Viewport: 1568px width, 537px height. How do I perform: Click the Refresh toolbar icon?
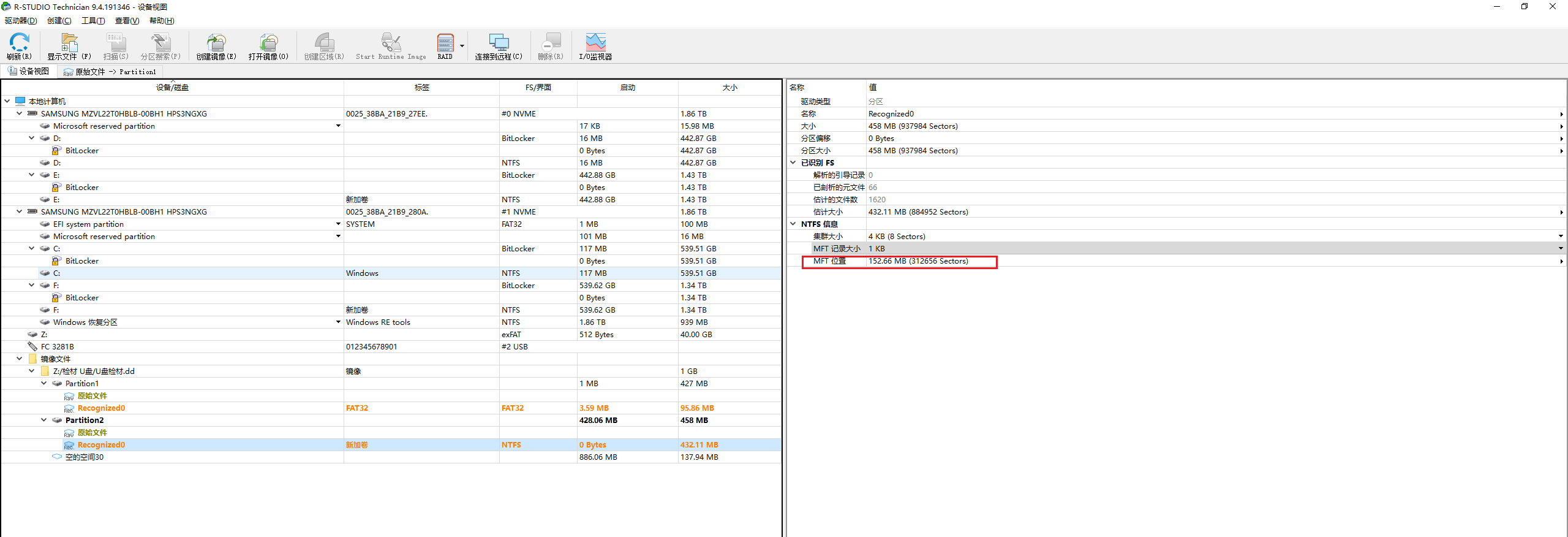[x=19, y=47]
